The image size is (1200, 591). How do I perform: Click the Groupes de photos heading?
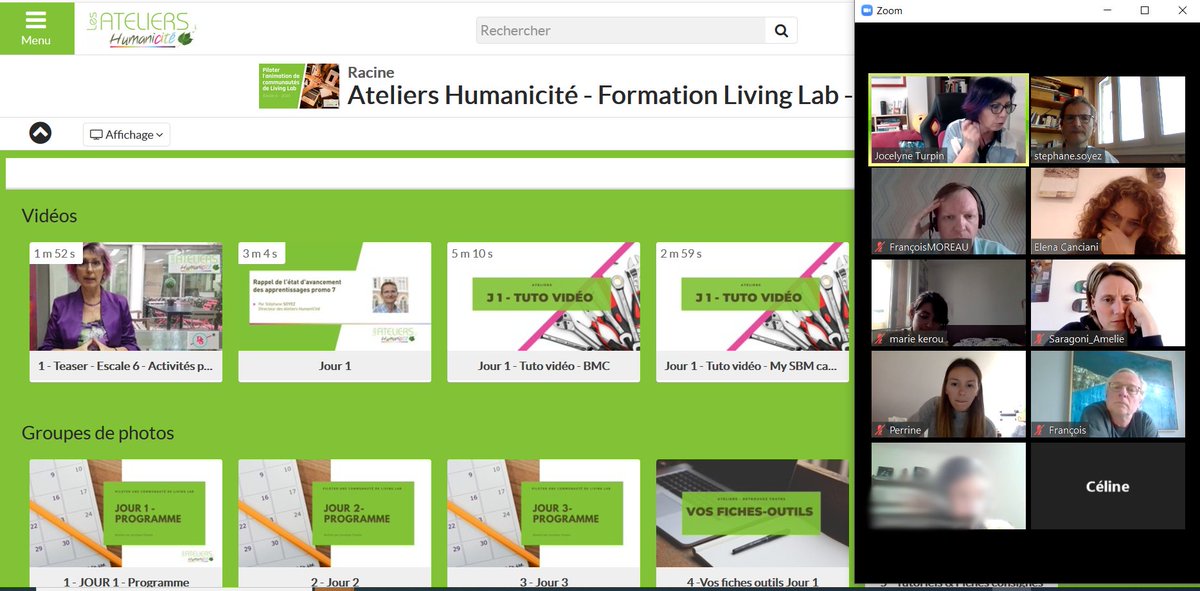(x=98, y=433)
